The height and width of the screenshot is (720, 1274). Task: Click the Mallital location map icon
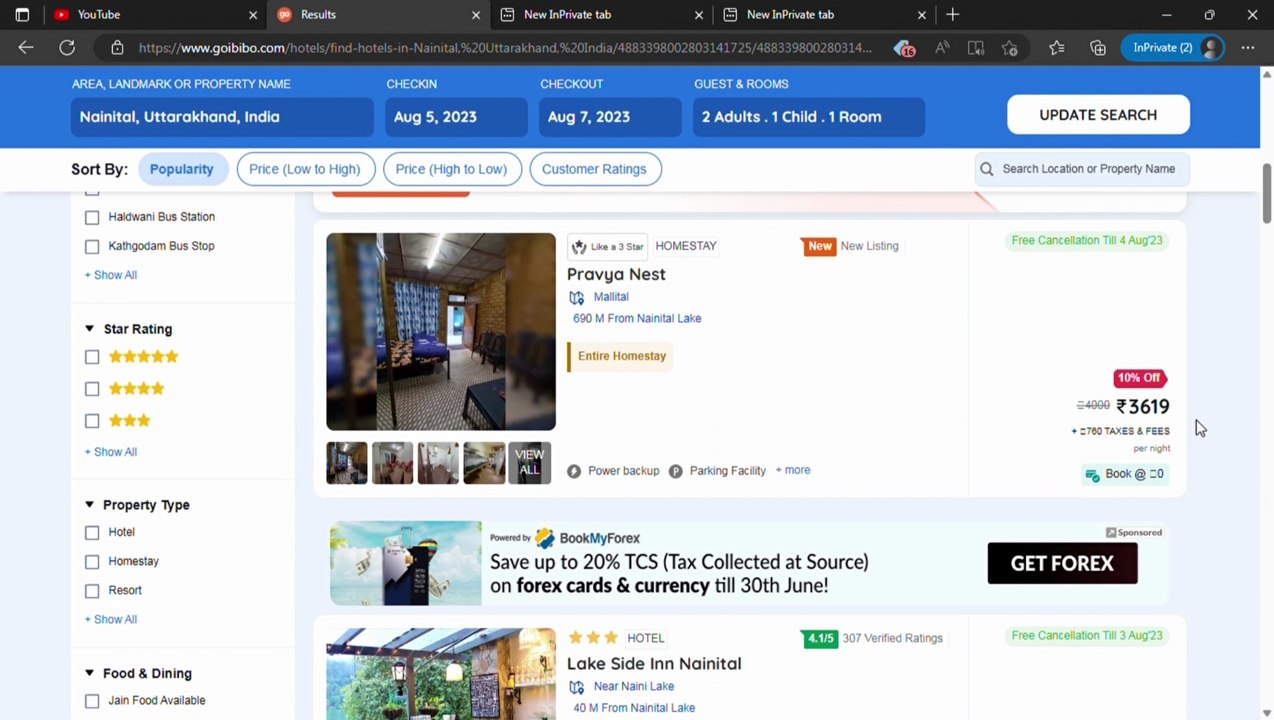pos(576,297)
